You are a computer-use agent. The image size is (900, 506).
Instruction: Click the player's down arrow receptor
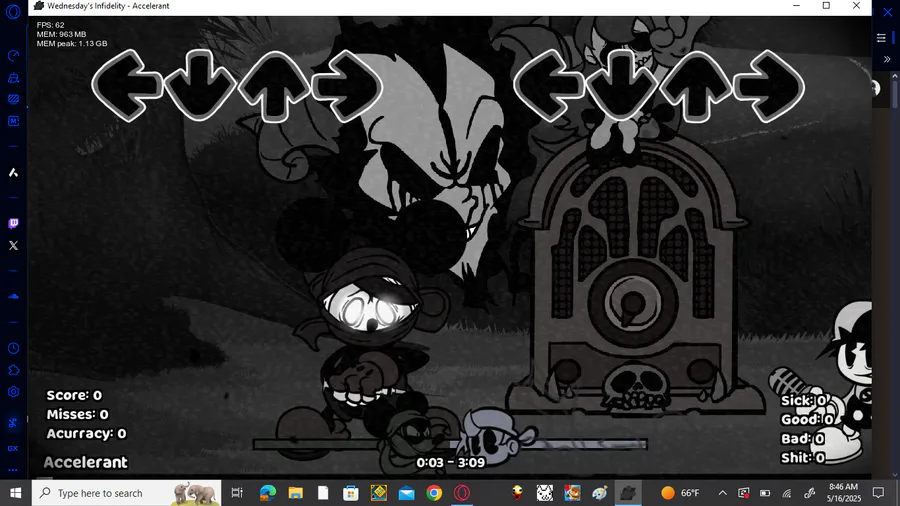click(x=622, y=86)
